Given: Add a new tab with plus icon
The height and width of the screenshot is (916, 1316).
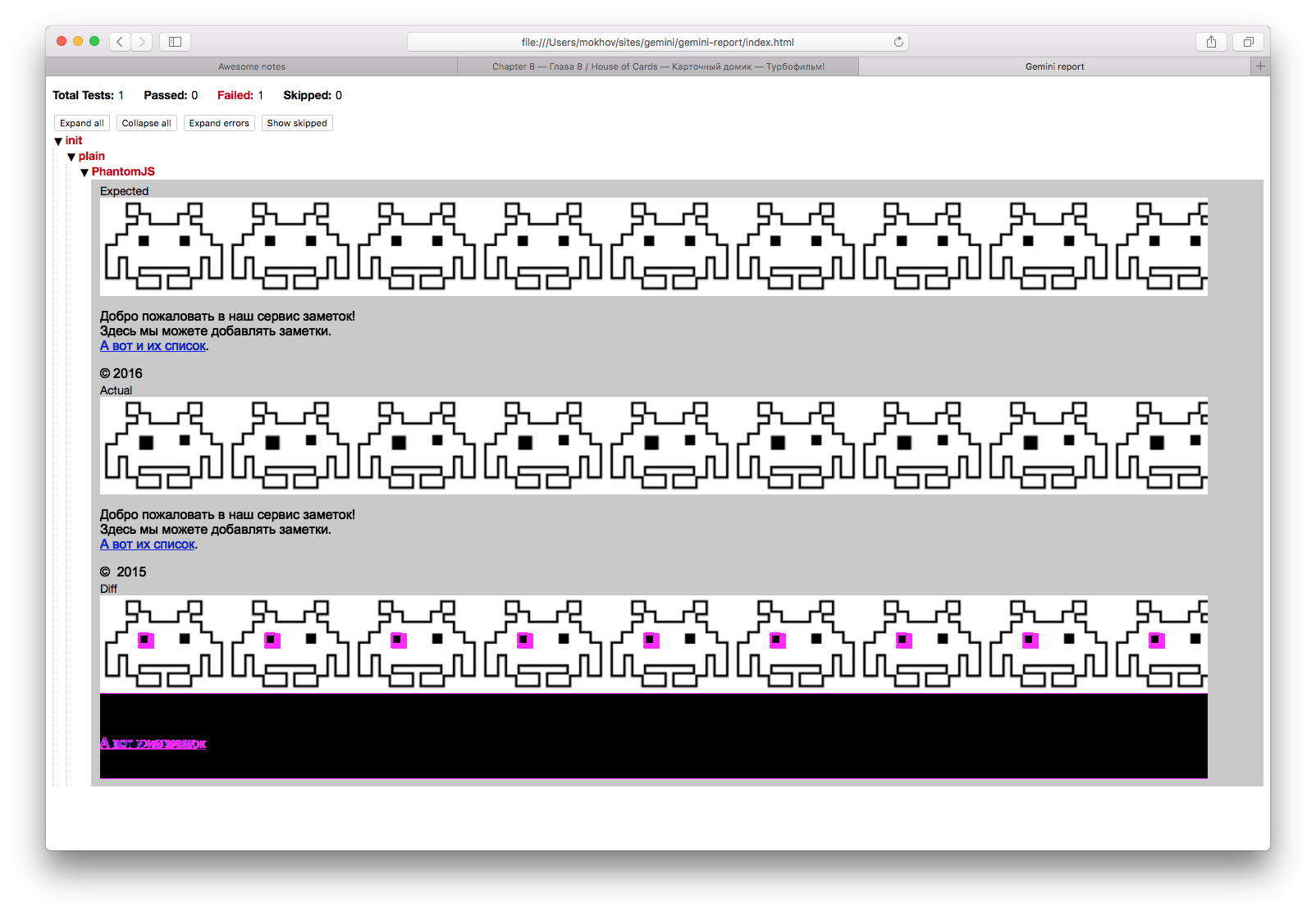Looking at the screenshot, I should [x=1261, y=66].
